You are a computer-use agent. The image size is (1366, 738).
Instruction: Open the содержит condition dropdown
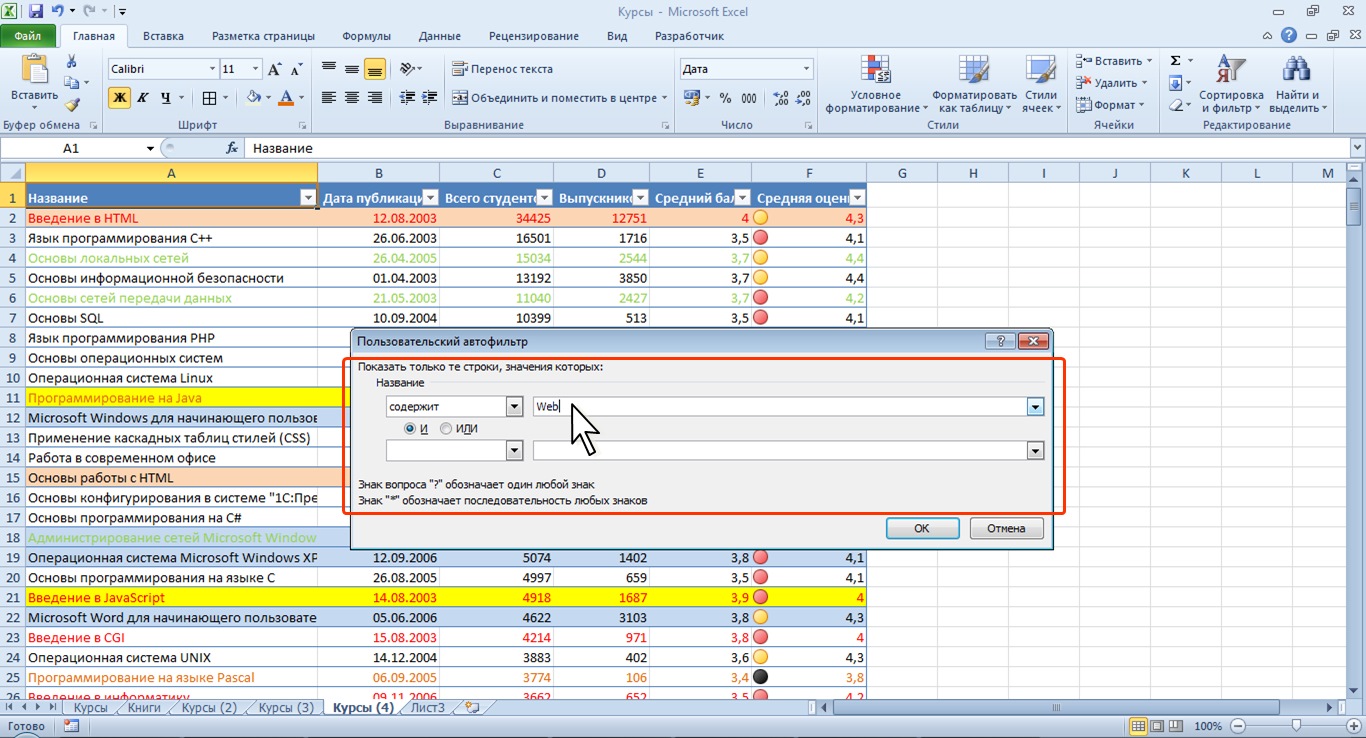coord(515,407)
